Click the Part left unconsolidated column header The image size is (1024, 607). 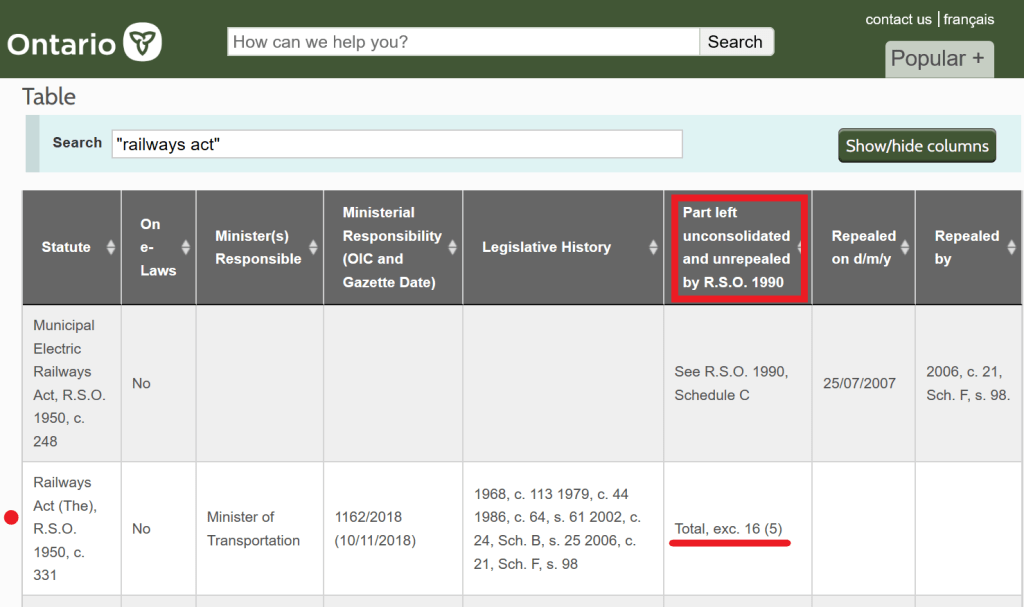point(736,248)
